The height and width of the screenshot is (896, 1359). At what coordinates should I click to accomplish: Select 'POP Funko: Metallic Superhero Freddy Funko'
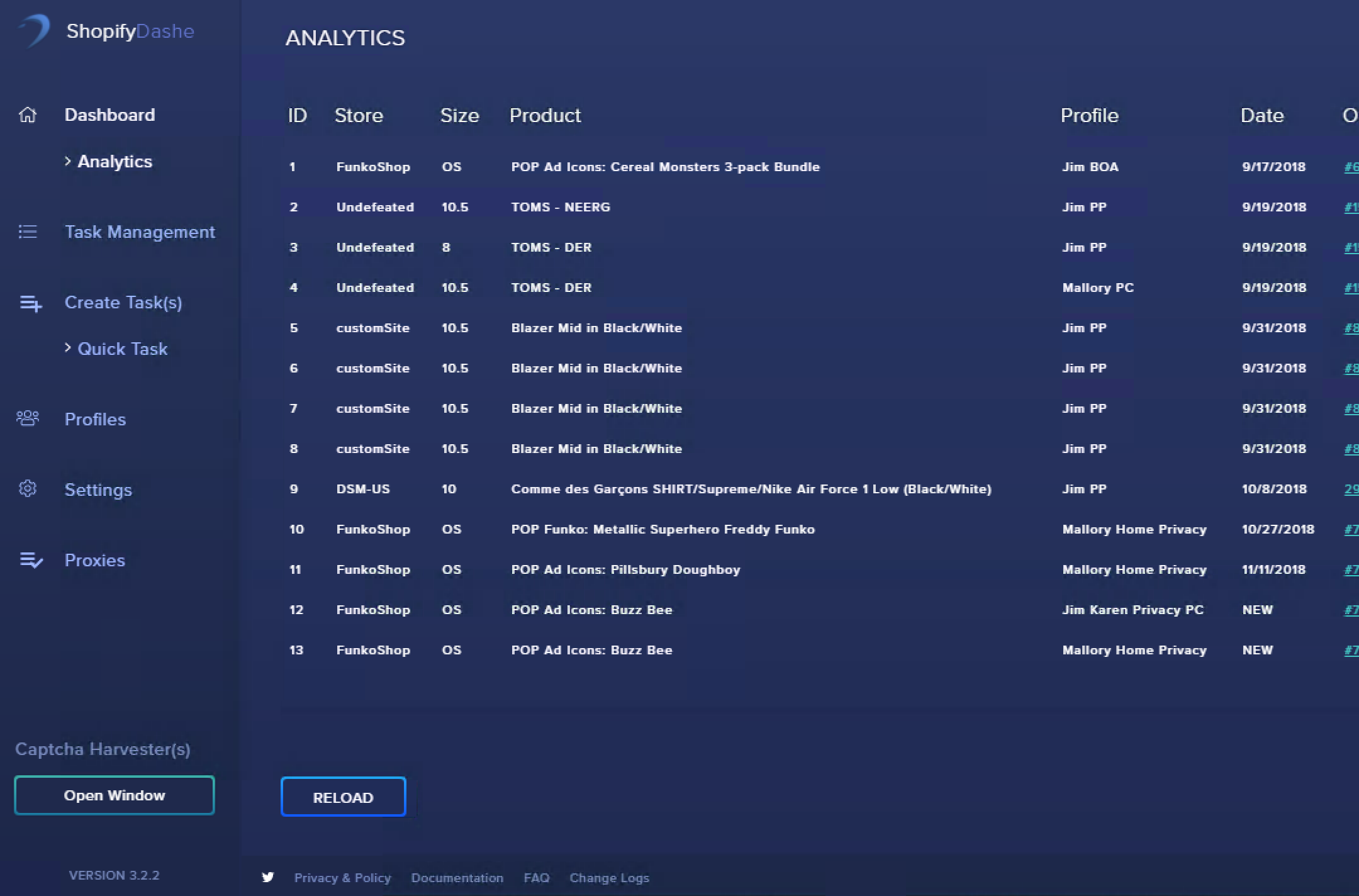[663, 529]
